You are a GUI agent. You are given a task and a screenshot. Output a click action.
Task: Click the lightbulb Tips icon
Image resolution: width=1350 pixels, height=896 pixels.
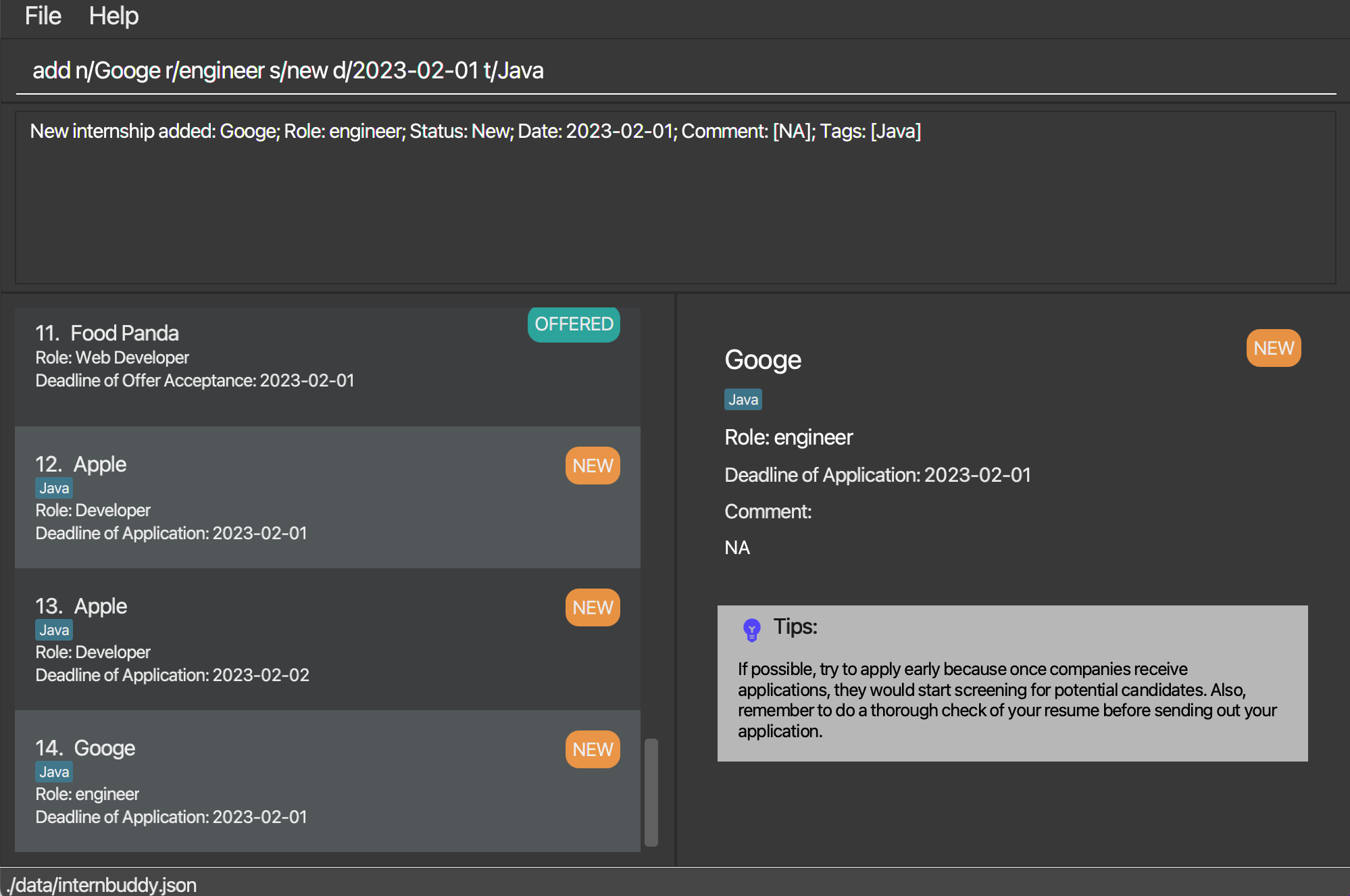[751, 629]
